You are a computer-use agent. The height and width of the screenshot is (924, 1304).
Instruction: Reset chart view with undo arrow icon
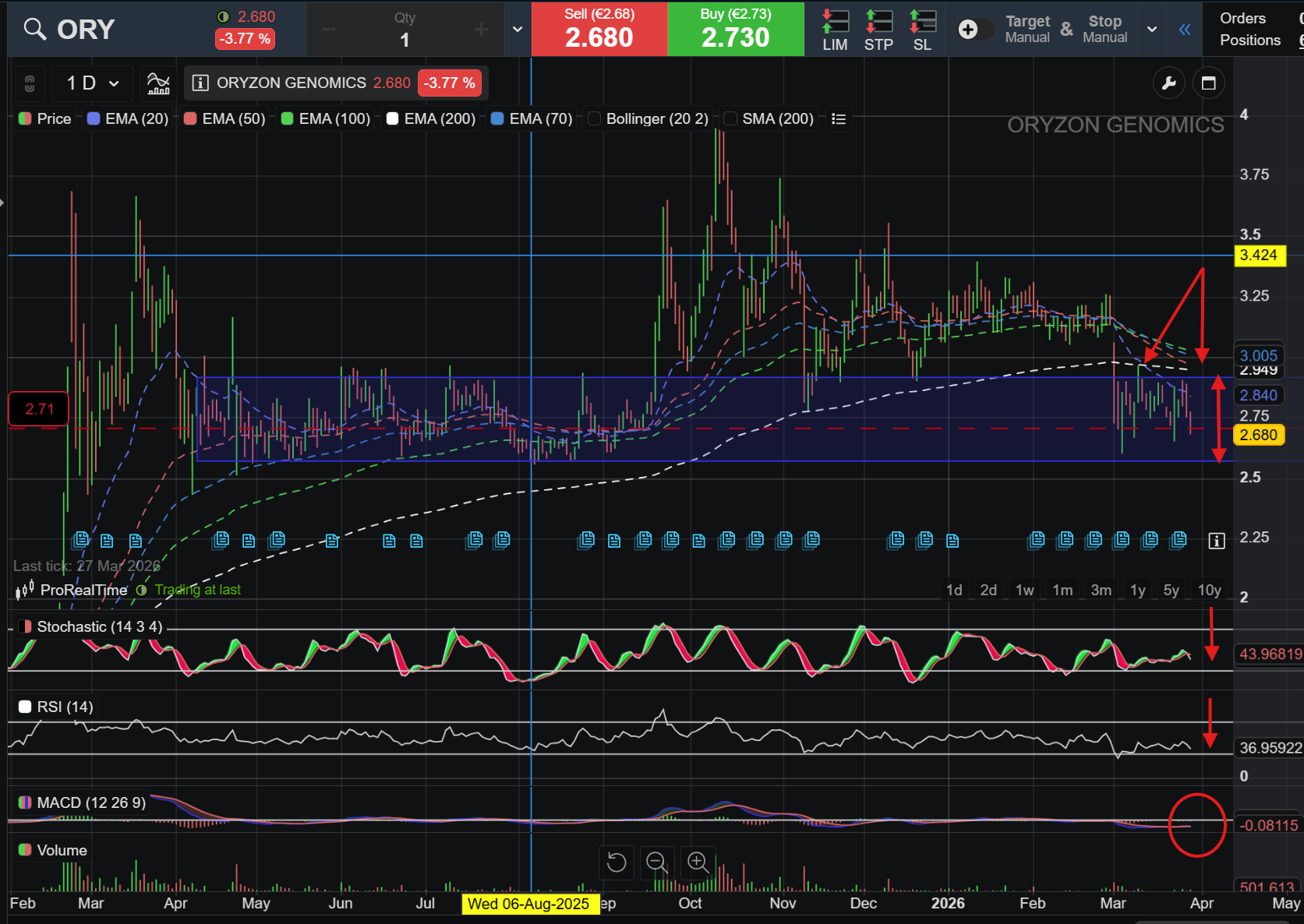tap(616, 862)
